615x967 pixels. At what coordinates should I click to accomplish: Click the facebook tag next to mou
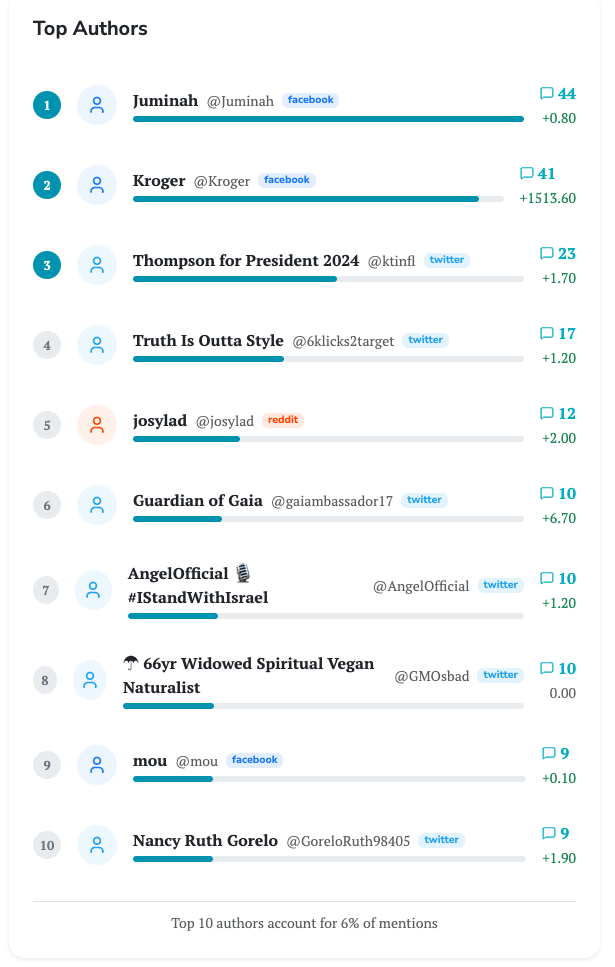pyautogui.click(x=254, y=760)
